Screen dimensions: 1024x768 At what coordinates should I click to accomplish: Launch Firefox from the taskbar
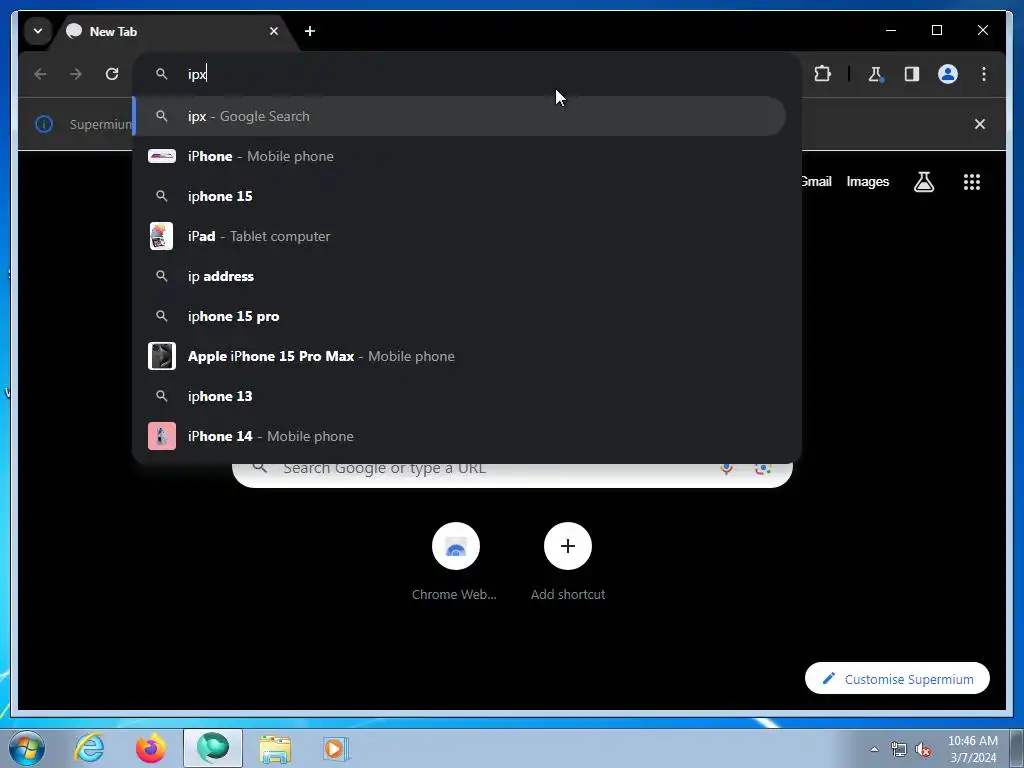(x=151, y=748)
